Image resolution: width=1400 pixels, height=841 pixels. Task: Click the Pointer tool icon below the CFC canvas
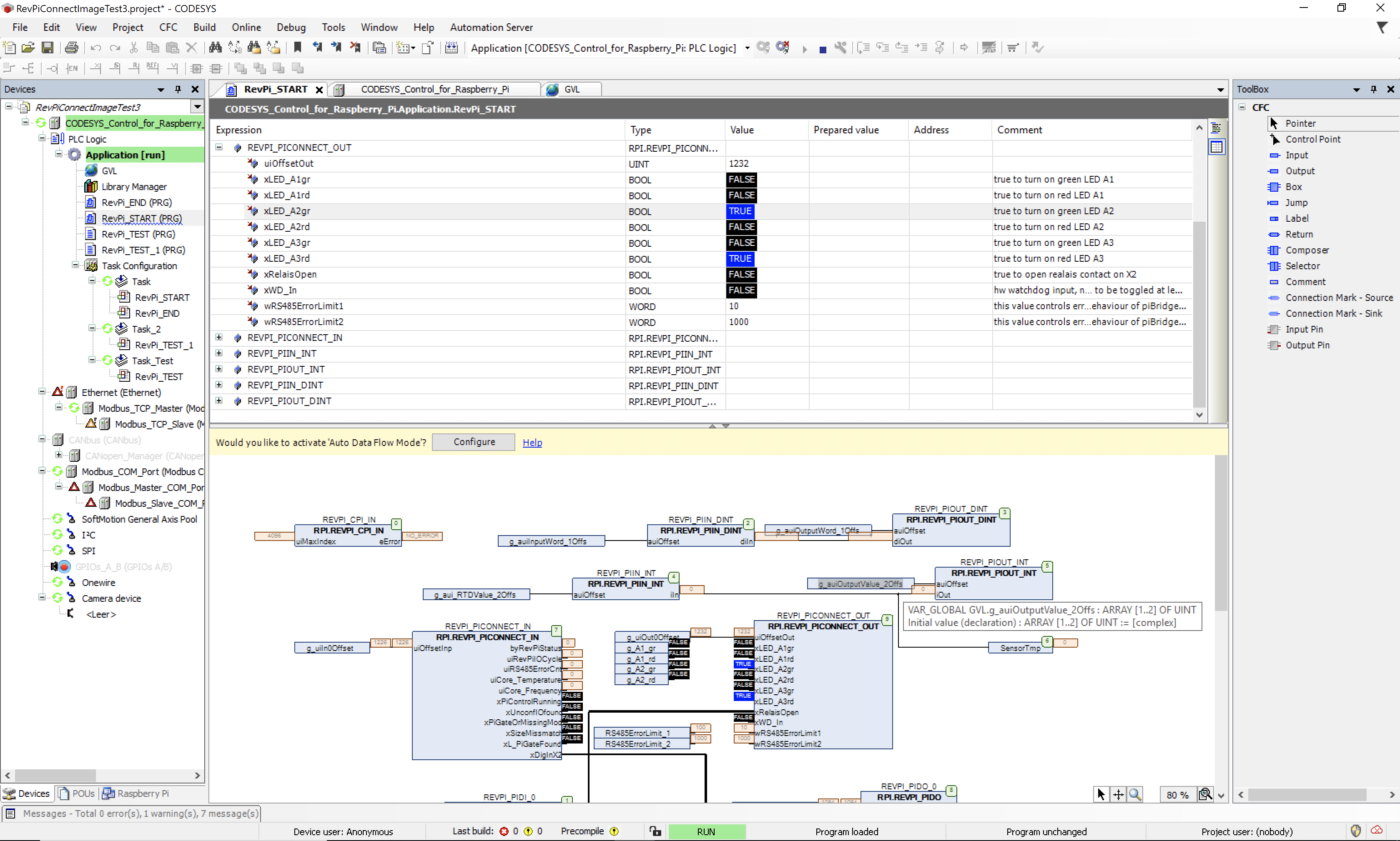[x=1101, y=794]
